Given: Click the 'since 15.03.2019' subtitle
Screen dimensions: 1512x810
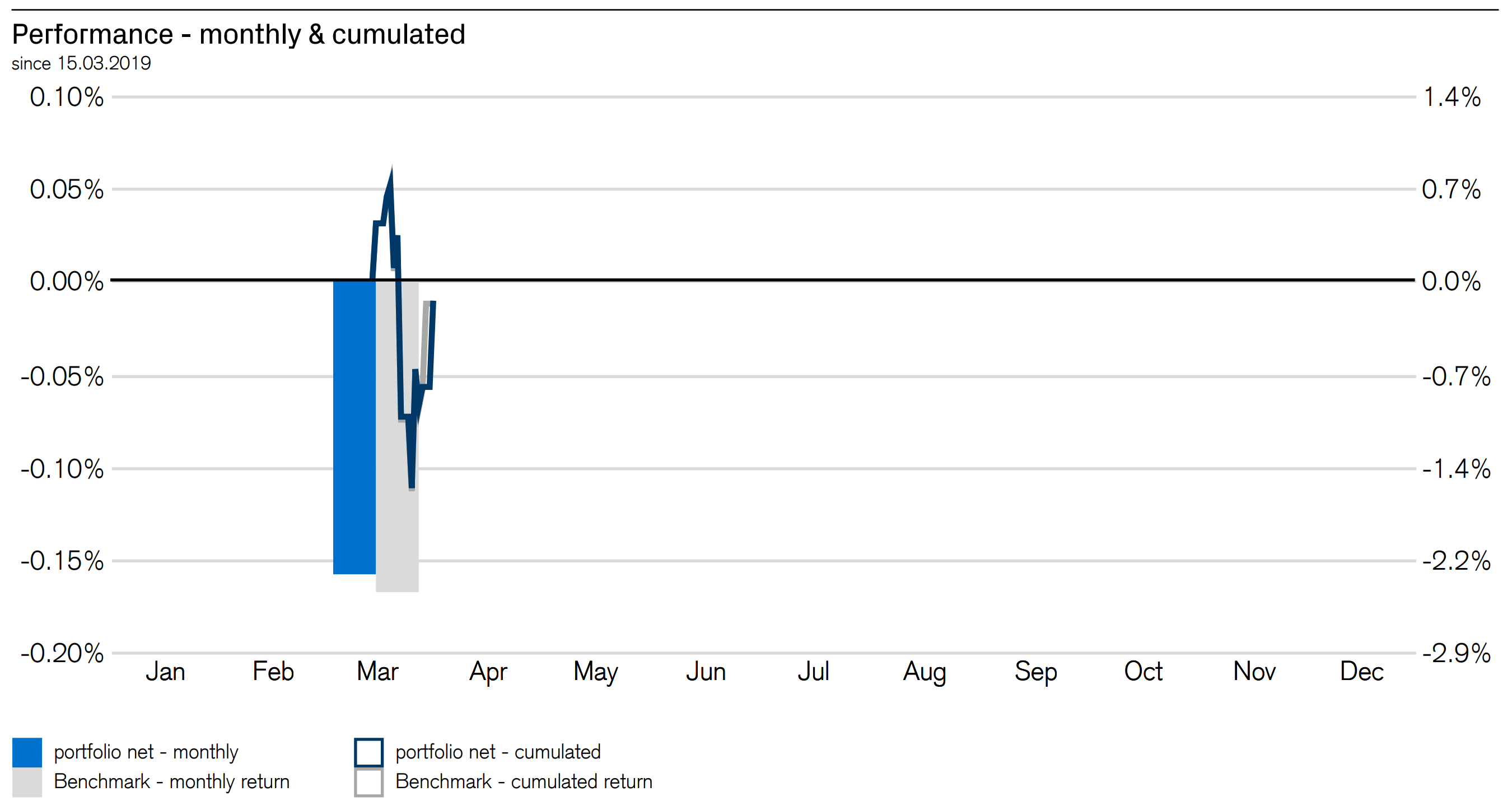Looking at the screenshot, I should (81, 63).
